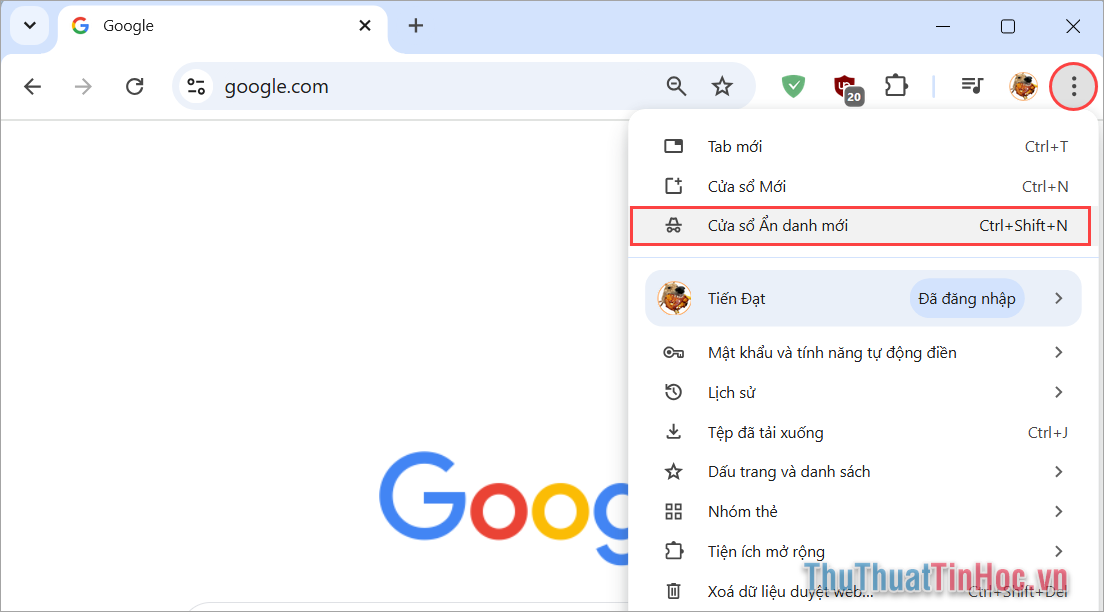
Task: Click the media controls icon in toolbar
Action: click(x=971, y=86)
